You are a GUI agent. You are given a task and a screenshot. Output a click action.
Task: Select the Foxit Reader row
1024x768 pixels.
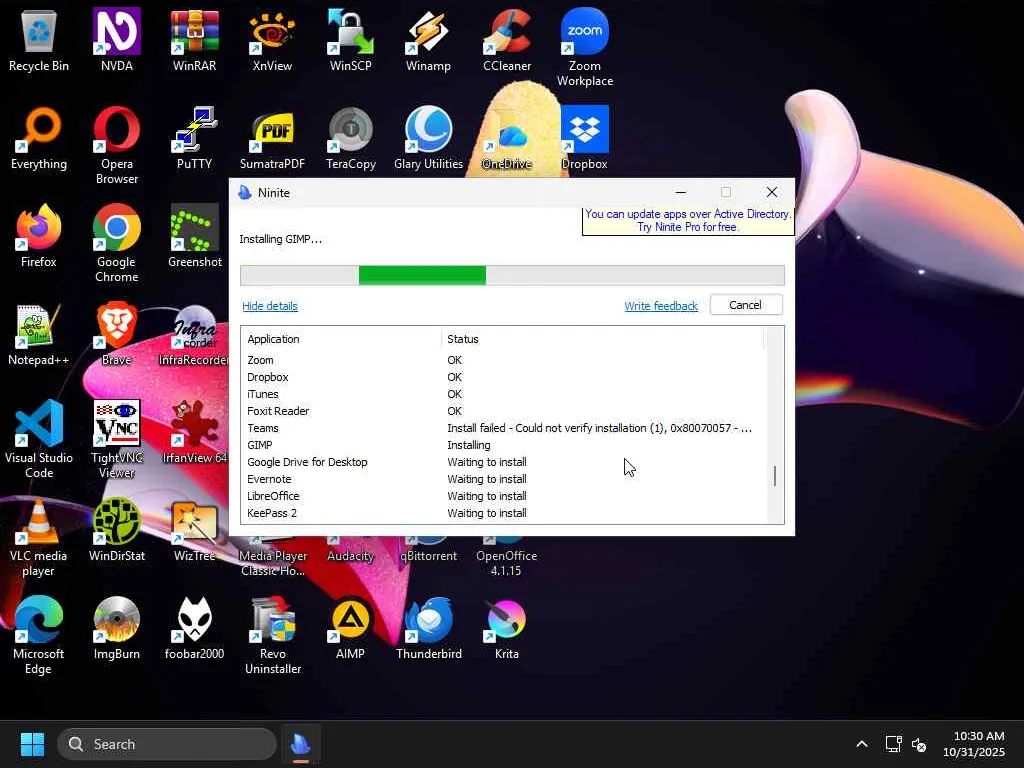click(503, 411)
